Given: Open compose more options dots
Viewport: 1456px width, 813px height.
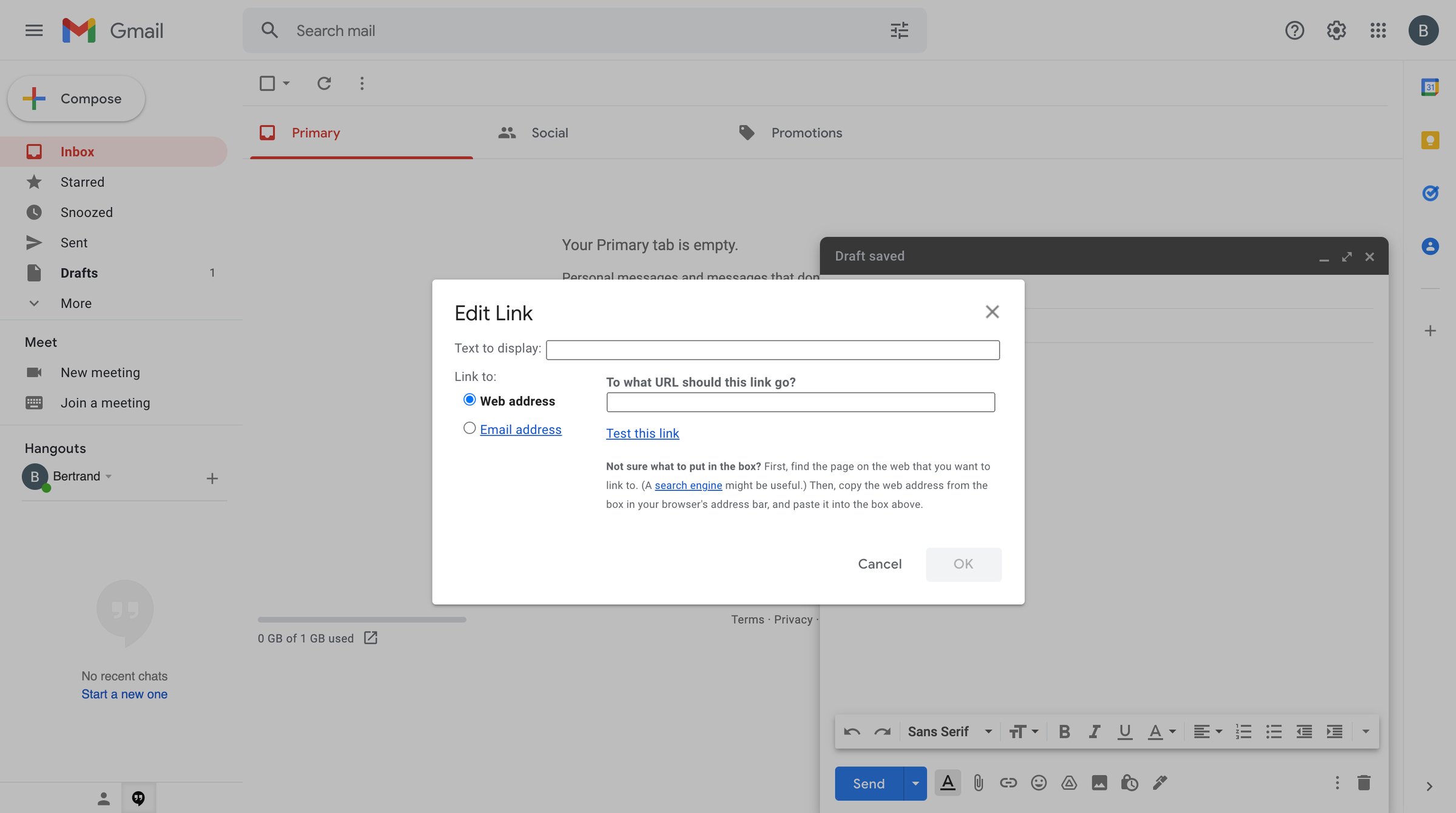Looking at the screenshot, I should click(x=1337, y=783).
